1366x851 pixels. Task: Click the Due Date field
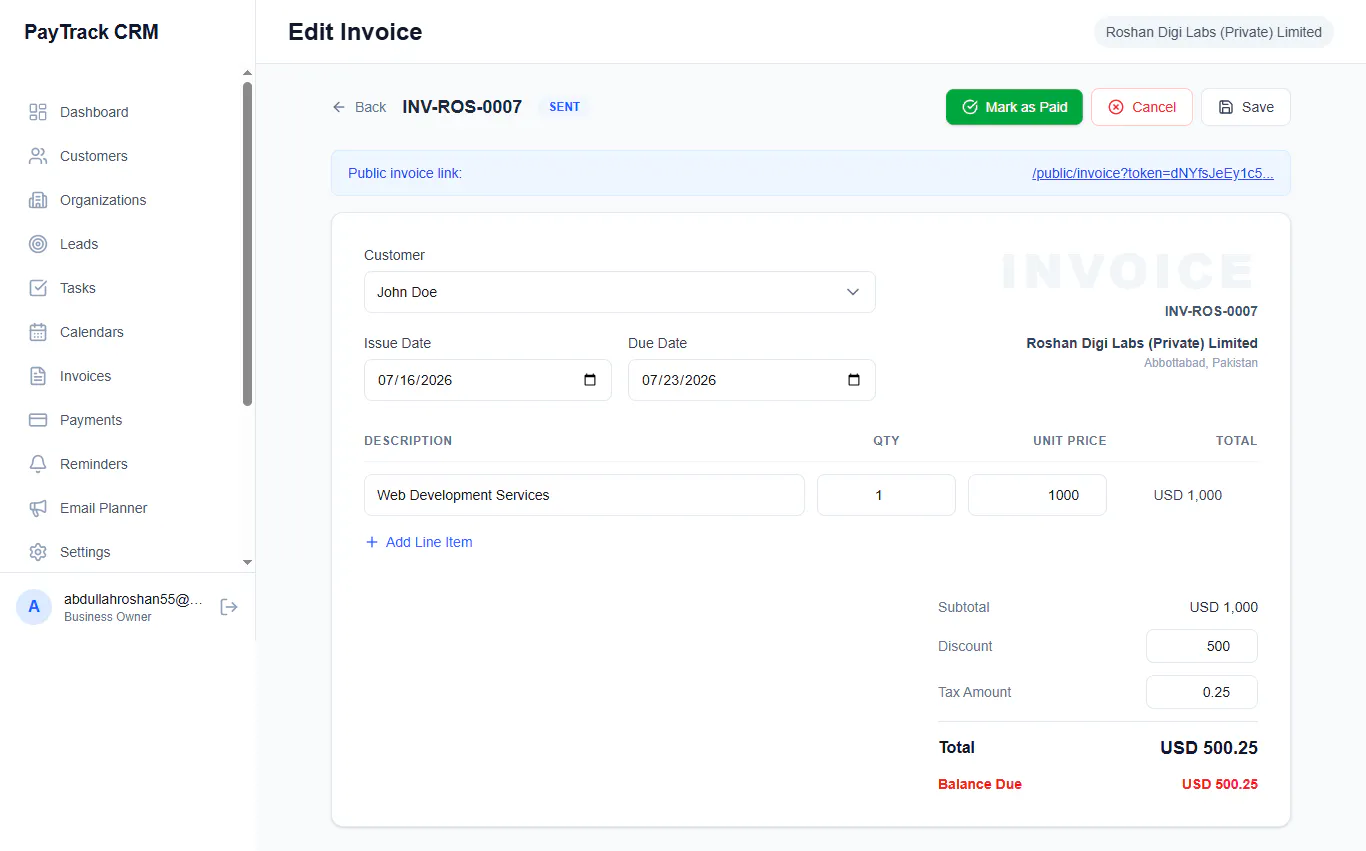click(752, 380)
